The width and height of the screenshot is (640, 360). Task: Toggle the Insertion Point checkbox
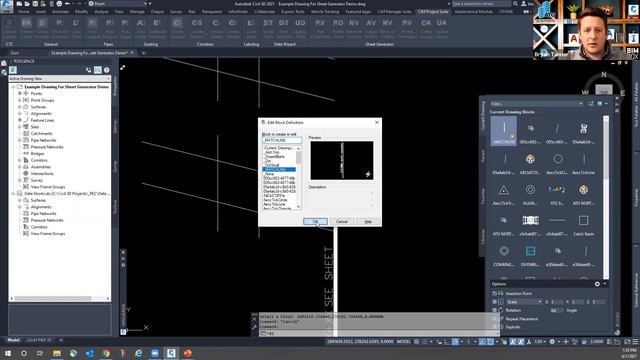point(495,293)
